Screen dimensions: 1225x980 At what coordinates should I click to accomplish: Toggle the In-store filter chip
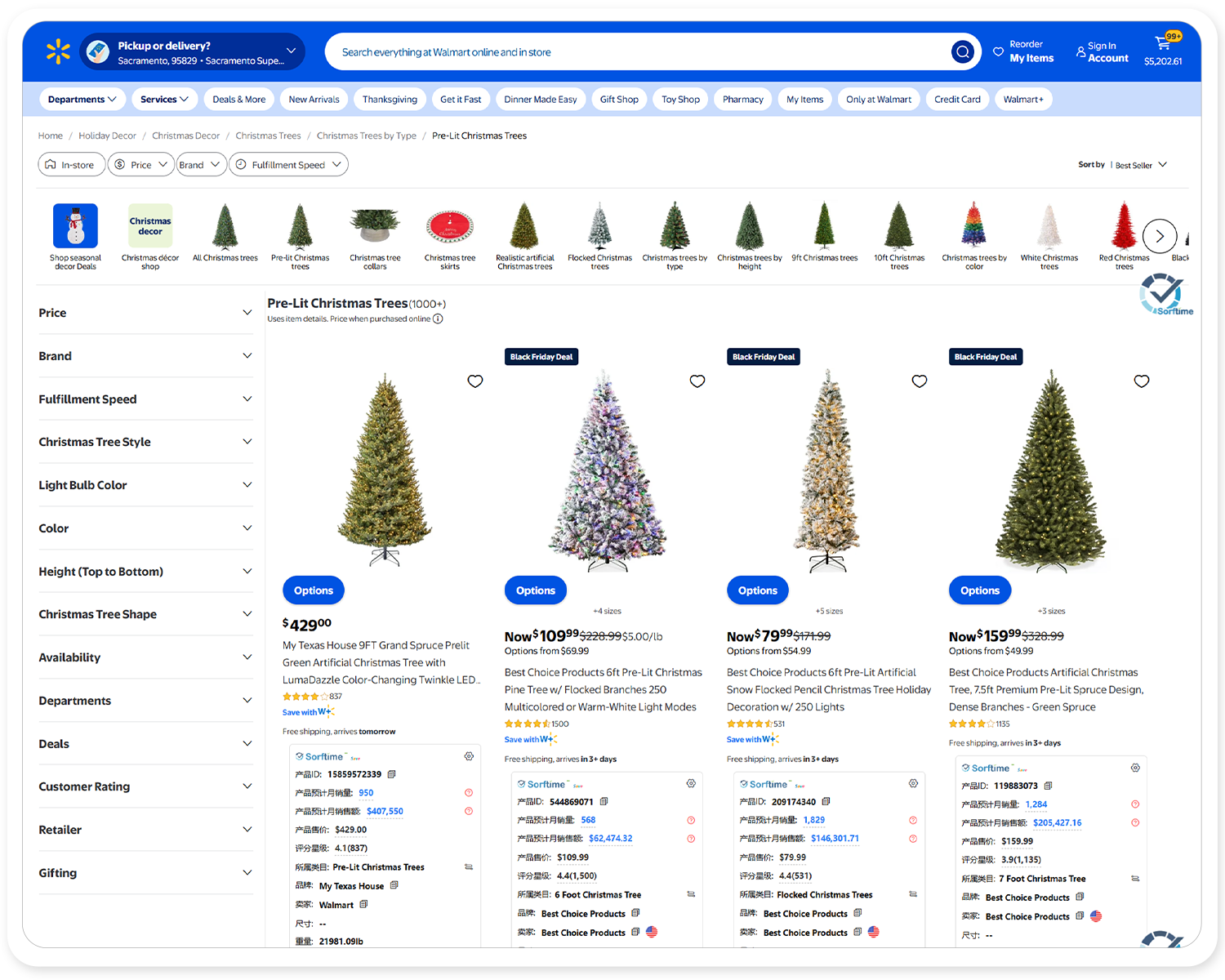pyautogui.click(x=70, y=165)
